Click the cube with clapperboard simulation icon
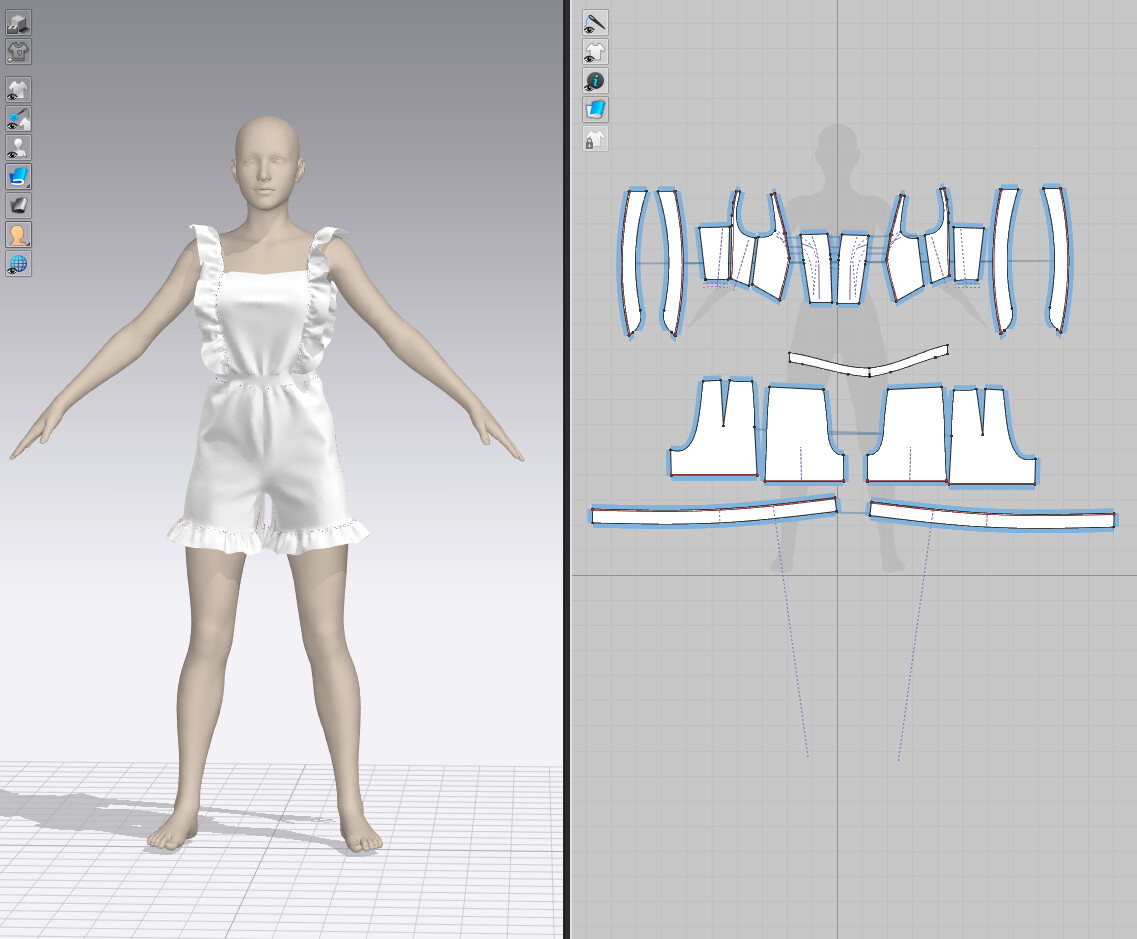Image resolution: width=1137 pixels, height=939 pixels. (x=18, y=22)
